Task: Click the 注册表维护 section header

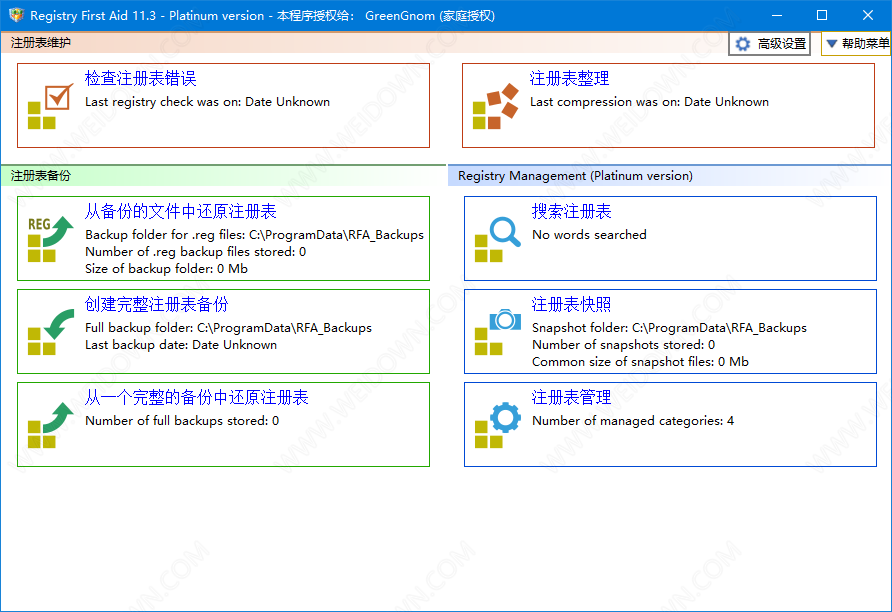Action: pyautogui.click(x=40, y=43)
